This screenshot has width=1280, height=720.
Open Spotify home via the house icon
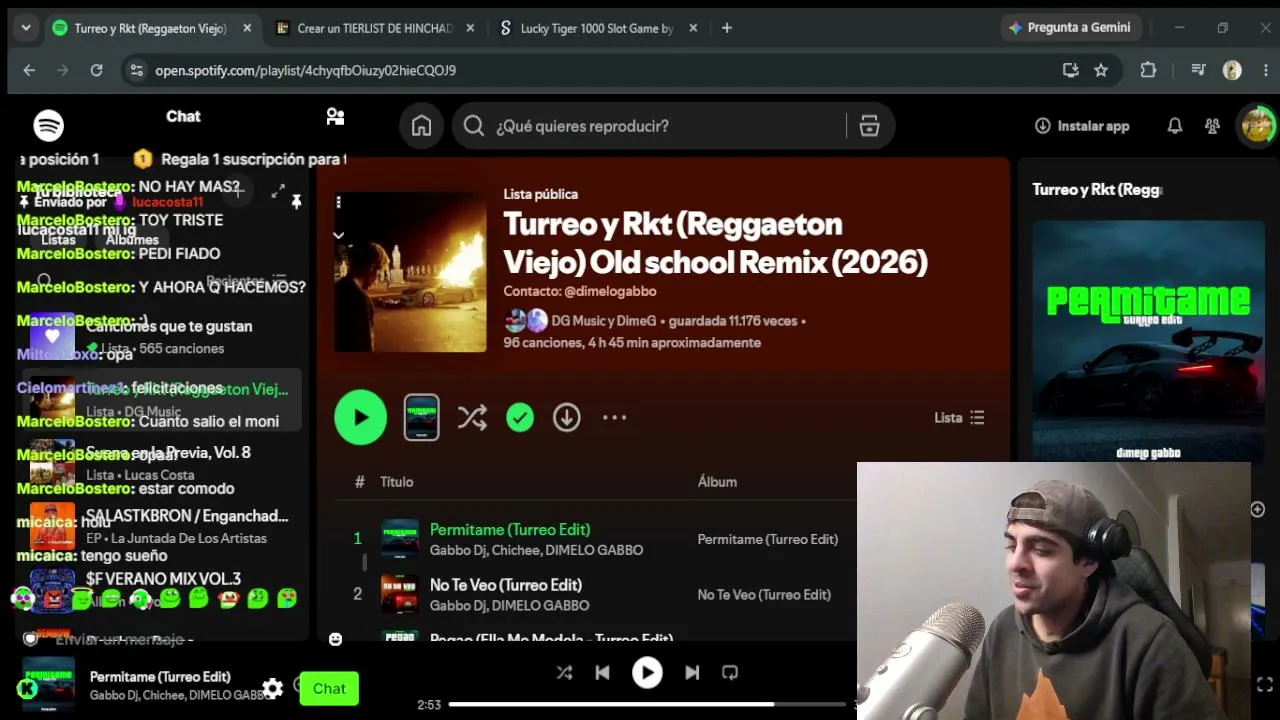[422, 126]
